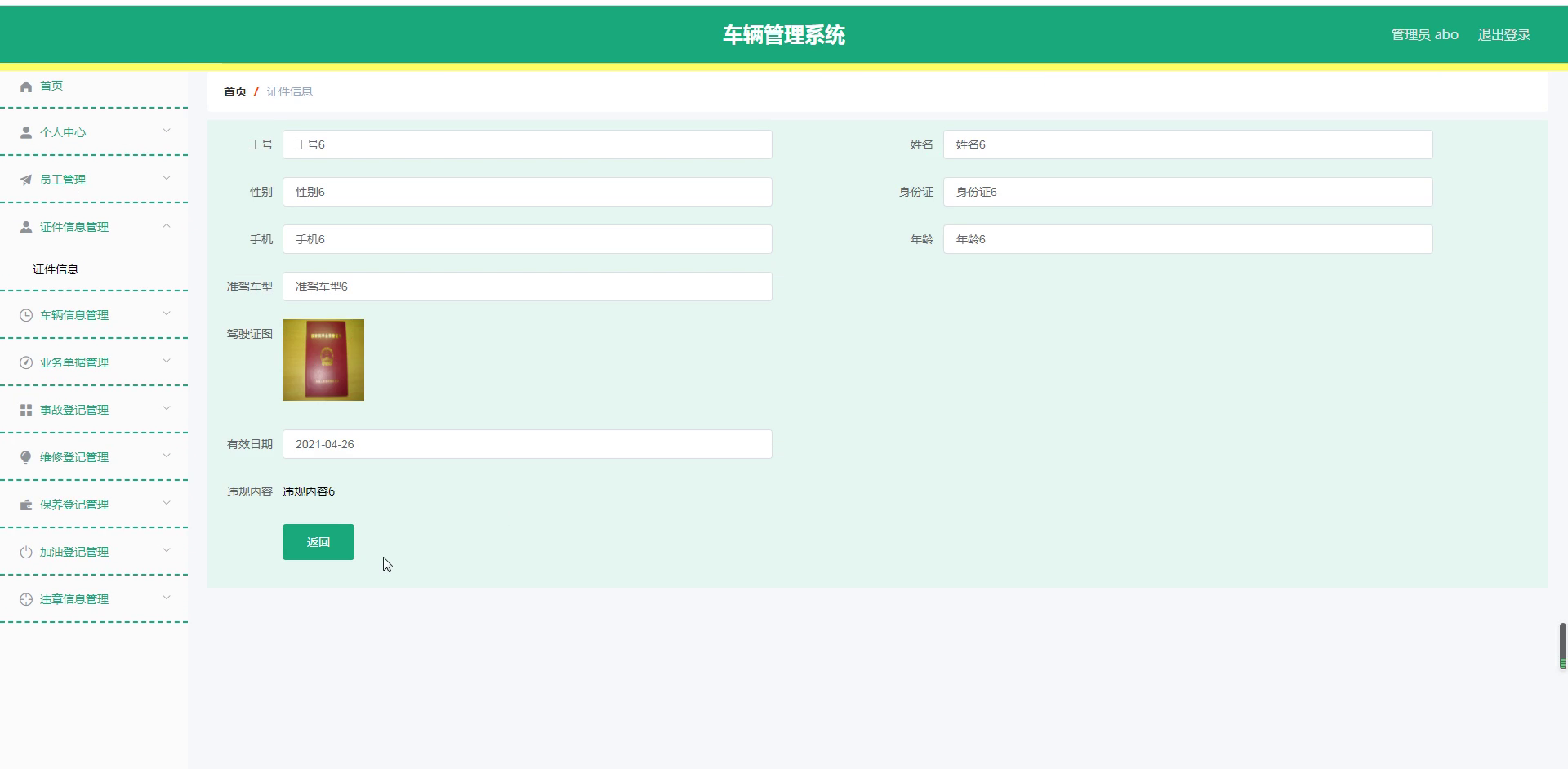Open the 事故登记管理 sidebar menu
The image size is (1568, 769).
(x=94, y=410)
